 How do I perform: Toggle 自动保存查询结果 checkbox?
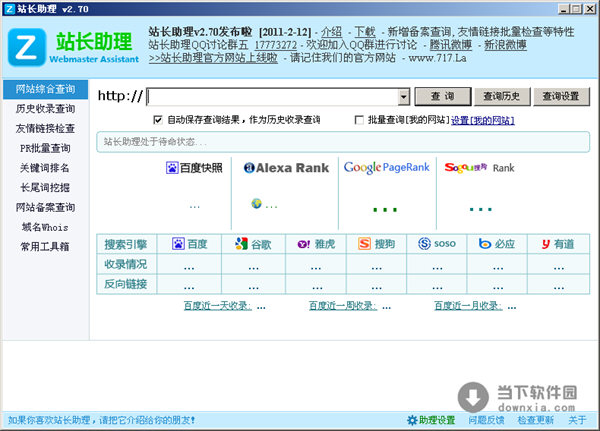[x=158, y=120]
